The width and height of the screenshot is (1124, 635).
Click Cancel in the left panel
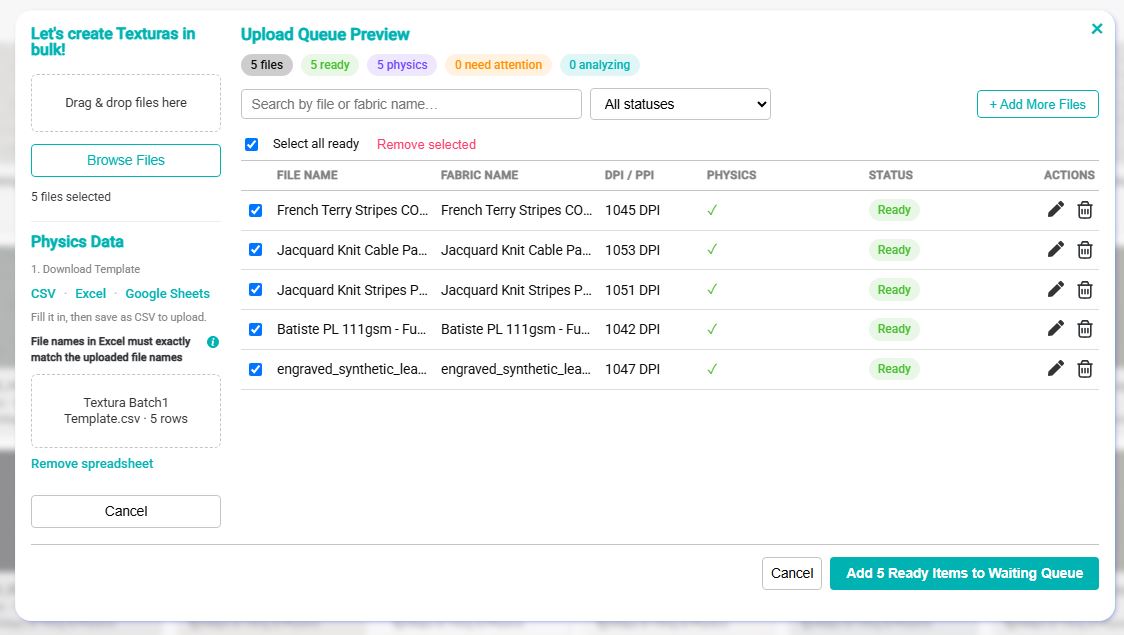coord(125,511)
